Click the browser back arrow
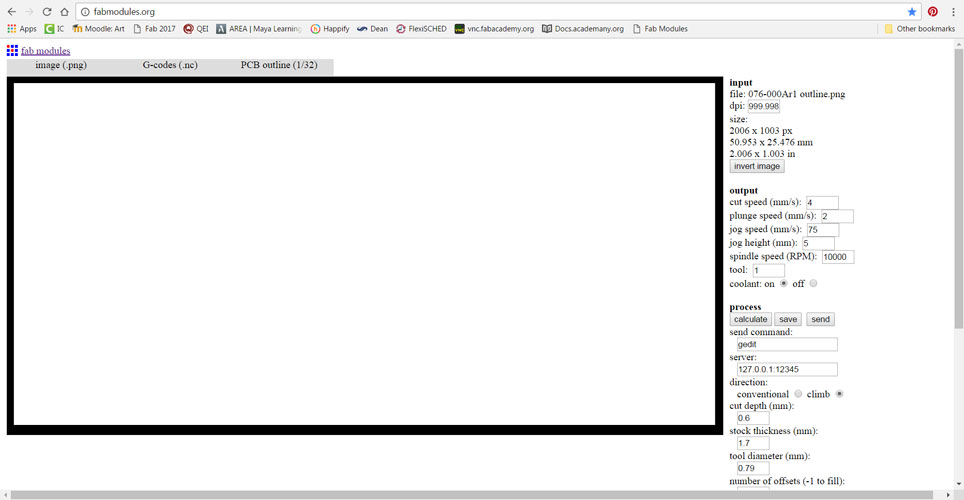The width and height of the screenshot is (964, 500). 12,12
